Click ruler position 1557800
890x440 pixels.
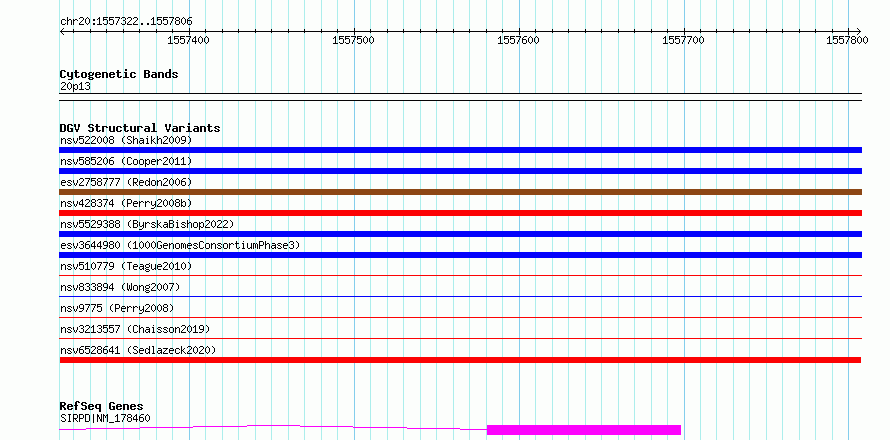pos(848,40)
